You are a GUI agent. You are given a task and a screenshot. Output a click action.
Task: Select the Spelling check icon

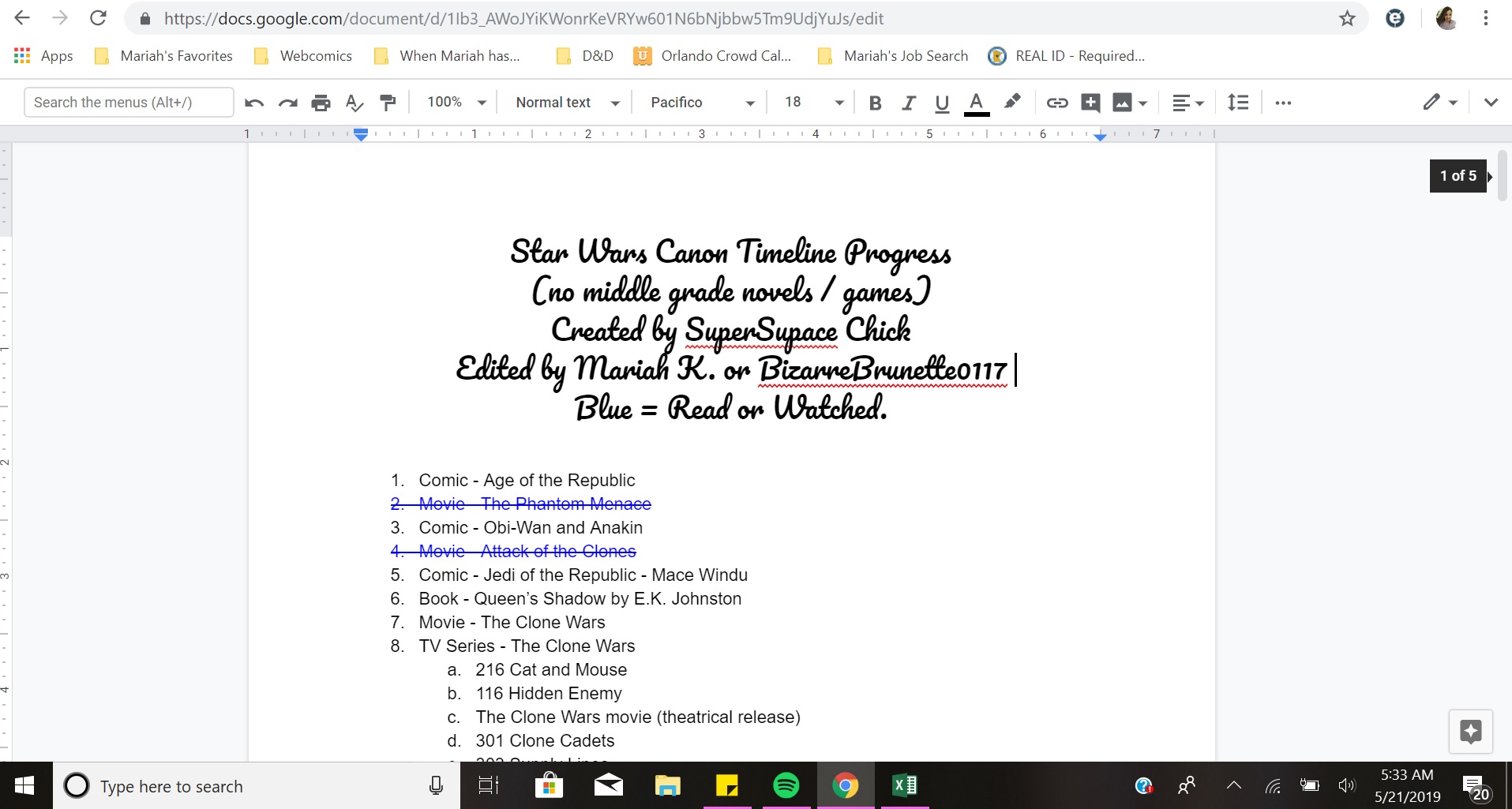(354, 102)
